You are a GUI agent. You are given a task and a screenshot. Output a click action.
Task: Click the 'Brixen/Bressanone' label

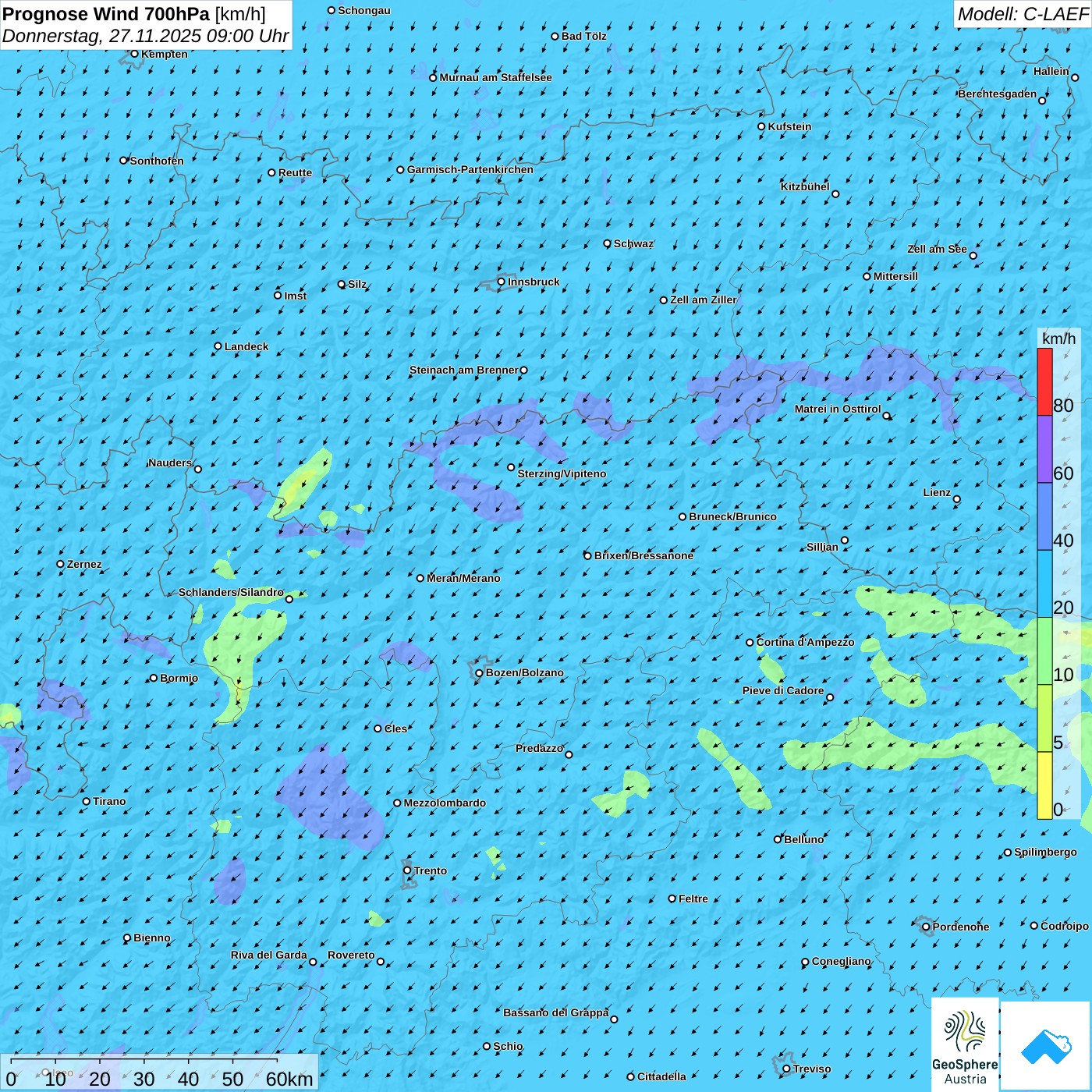pyautogui.click(x=643, y=555)
